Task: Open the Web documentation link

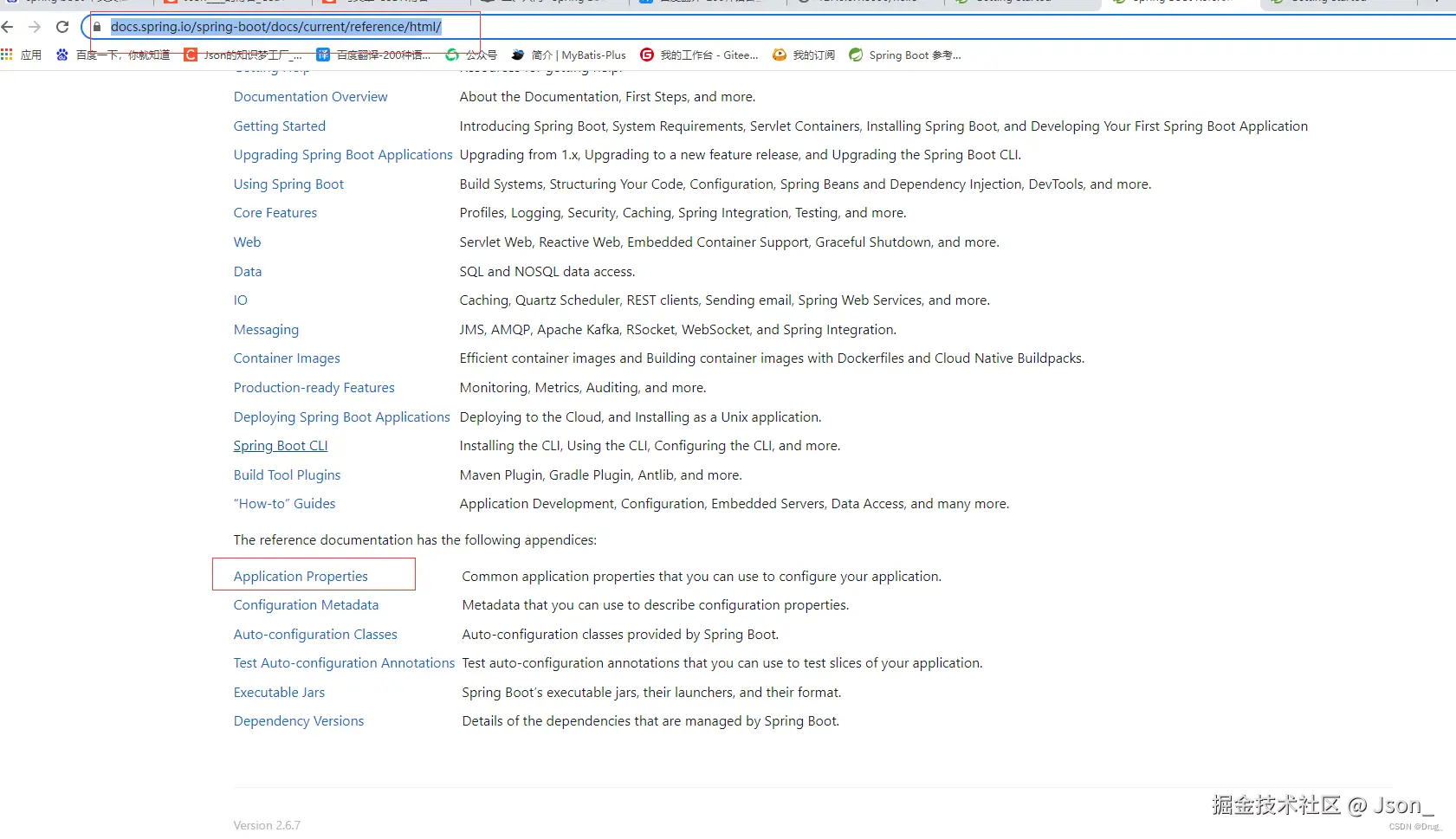Action: (x=247, y=242)
